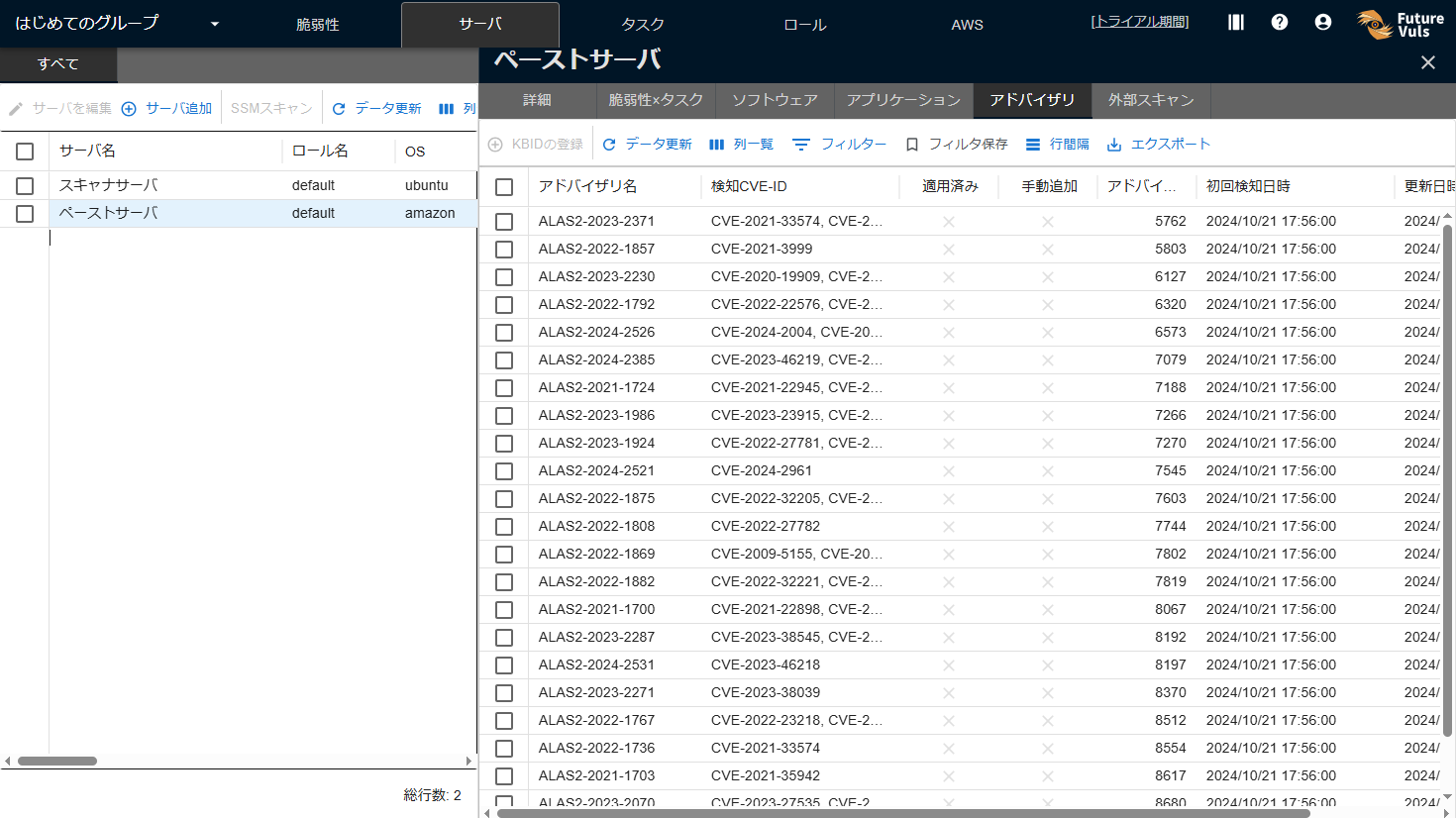Switch to AWS top tab
Viewport: 1456px width, 818px height.
click(x=968, y=25)
